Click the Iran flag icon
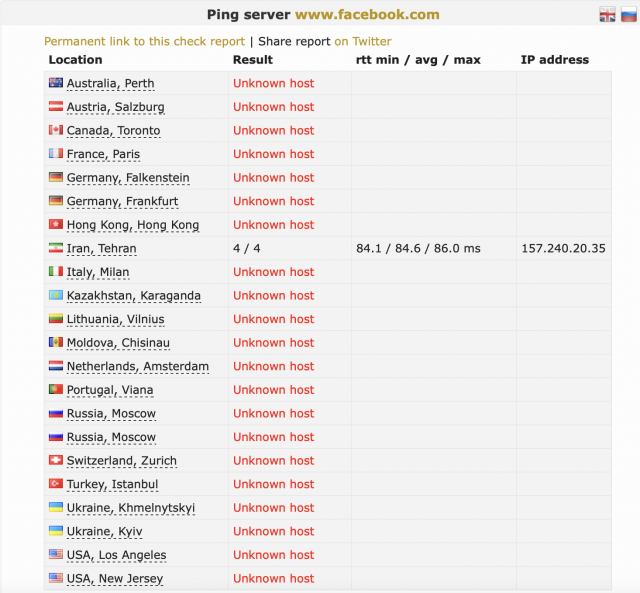This screenshot has height=593, width=640. [x=56, y=248]
